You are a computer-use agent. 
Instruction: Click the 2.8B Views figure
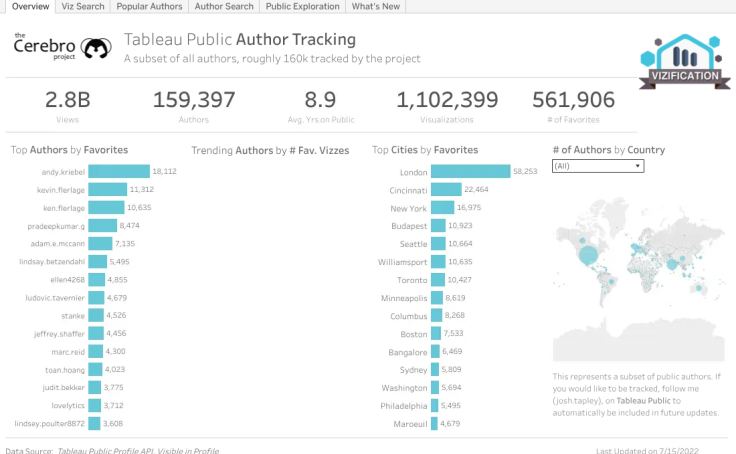(x=68, y=100)
